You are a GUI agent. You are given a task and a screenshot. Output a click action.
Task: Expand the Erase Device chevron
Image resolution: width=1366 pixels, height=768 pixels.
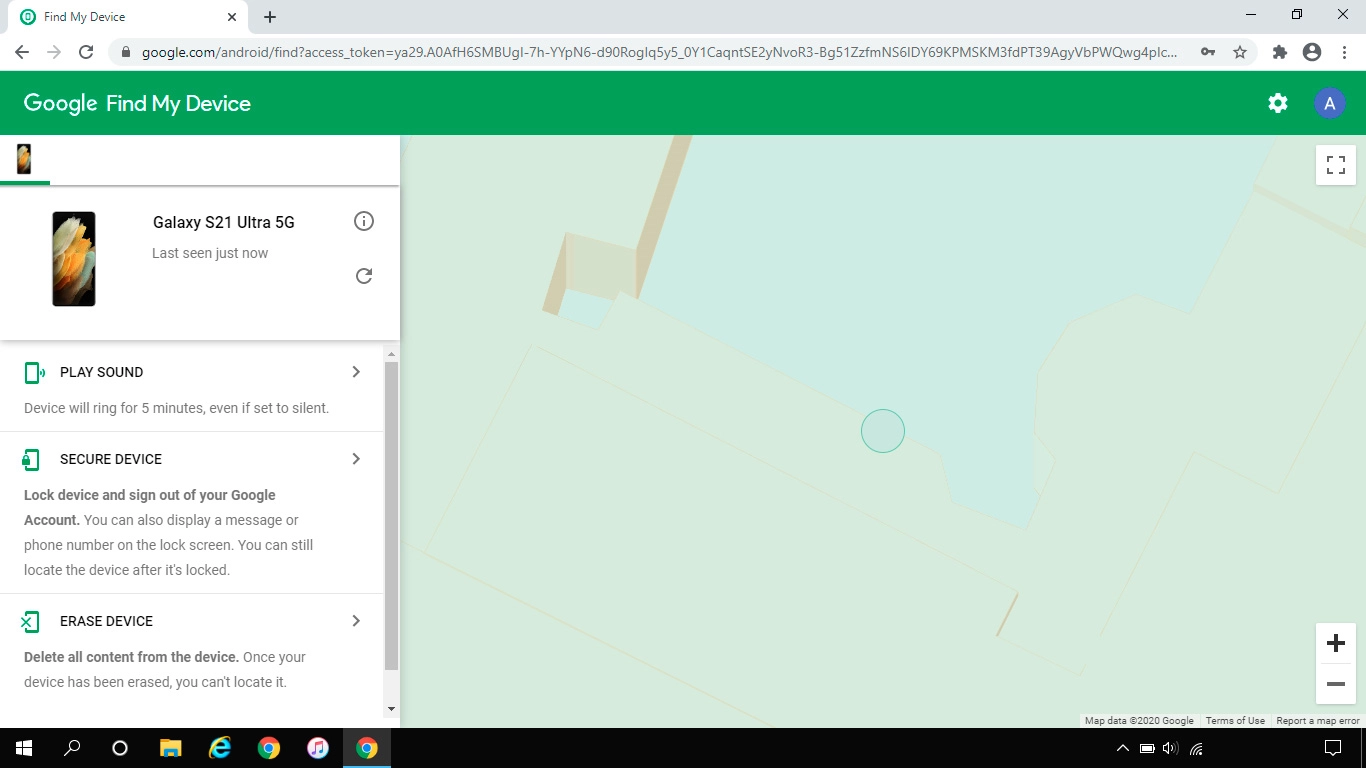[x=356, y=621]
